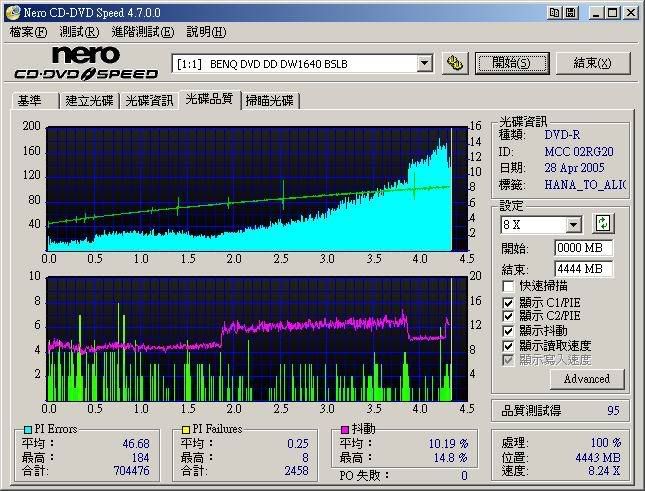This screenshot has width=645, height=491.
Task: Minimize the Nero CD-DVD Speed window
Action: click(x=596, y=13)
